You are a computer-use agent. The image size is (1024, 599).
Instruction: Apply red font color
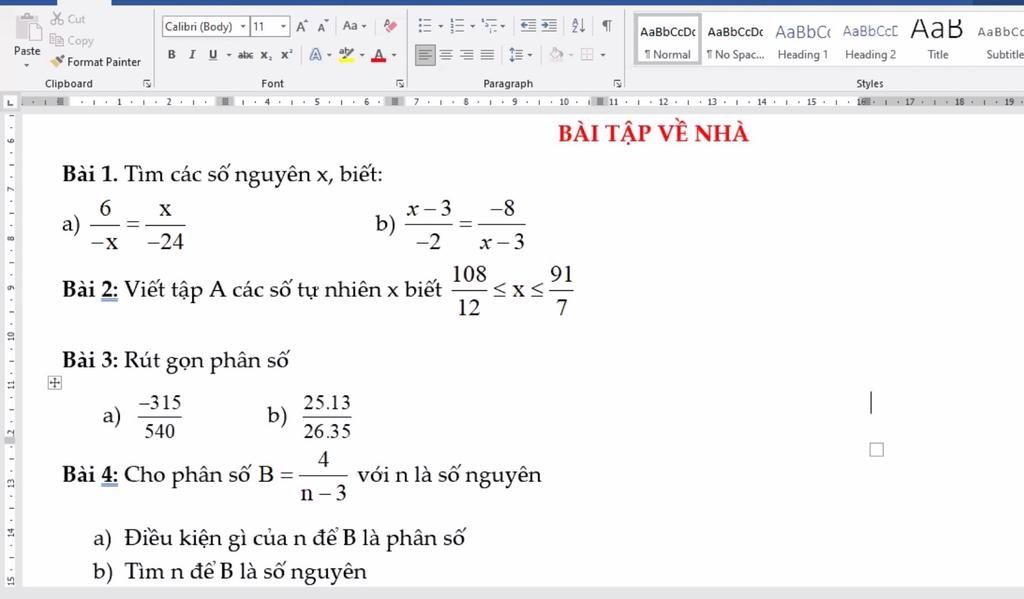pyautogui.click(x=379, y=56)
